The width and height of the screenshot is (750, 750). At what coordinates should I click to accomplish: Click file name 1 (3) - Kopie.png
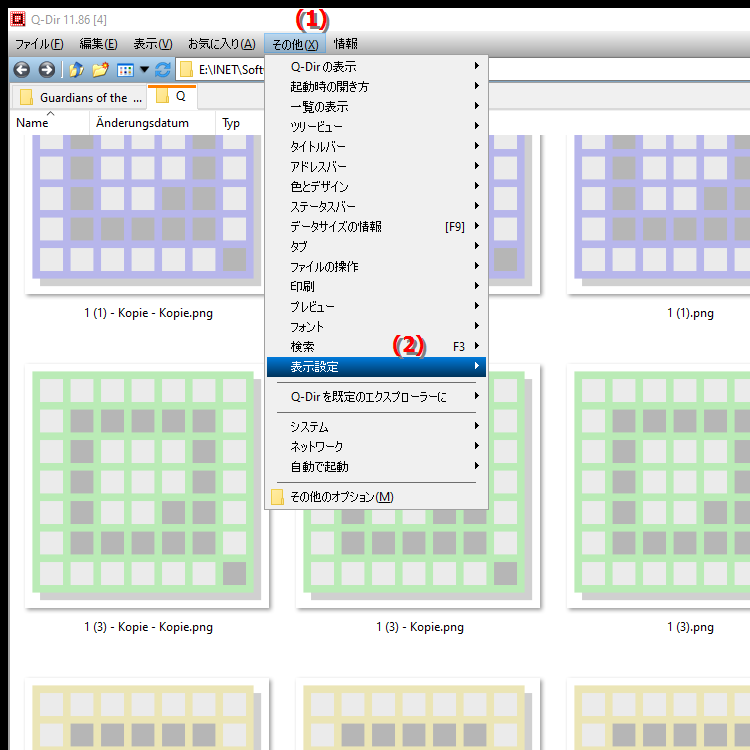[420, 627]
